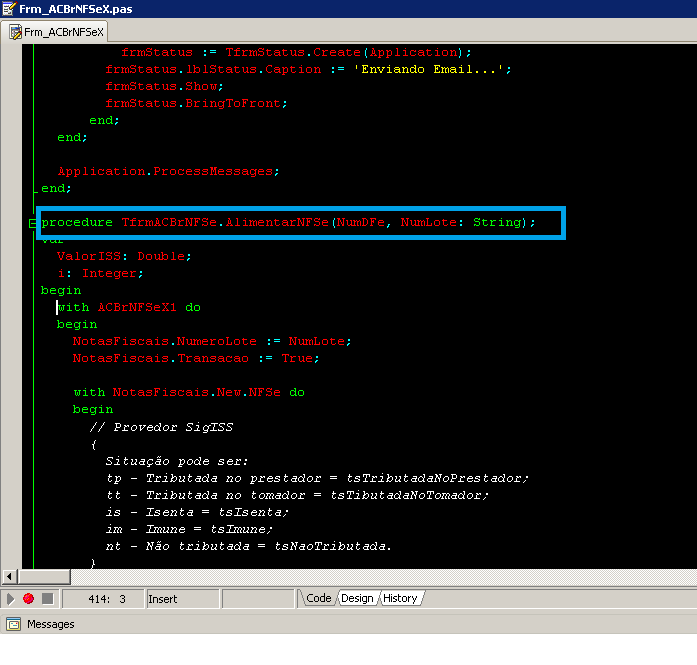697x665 pixels.
Task: Place cursor on 'Application.ProcessMessages;' line
Action: (x=168, y=172)
